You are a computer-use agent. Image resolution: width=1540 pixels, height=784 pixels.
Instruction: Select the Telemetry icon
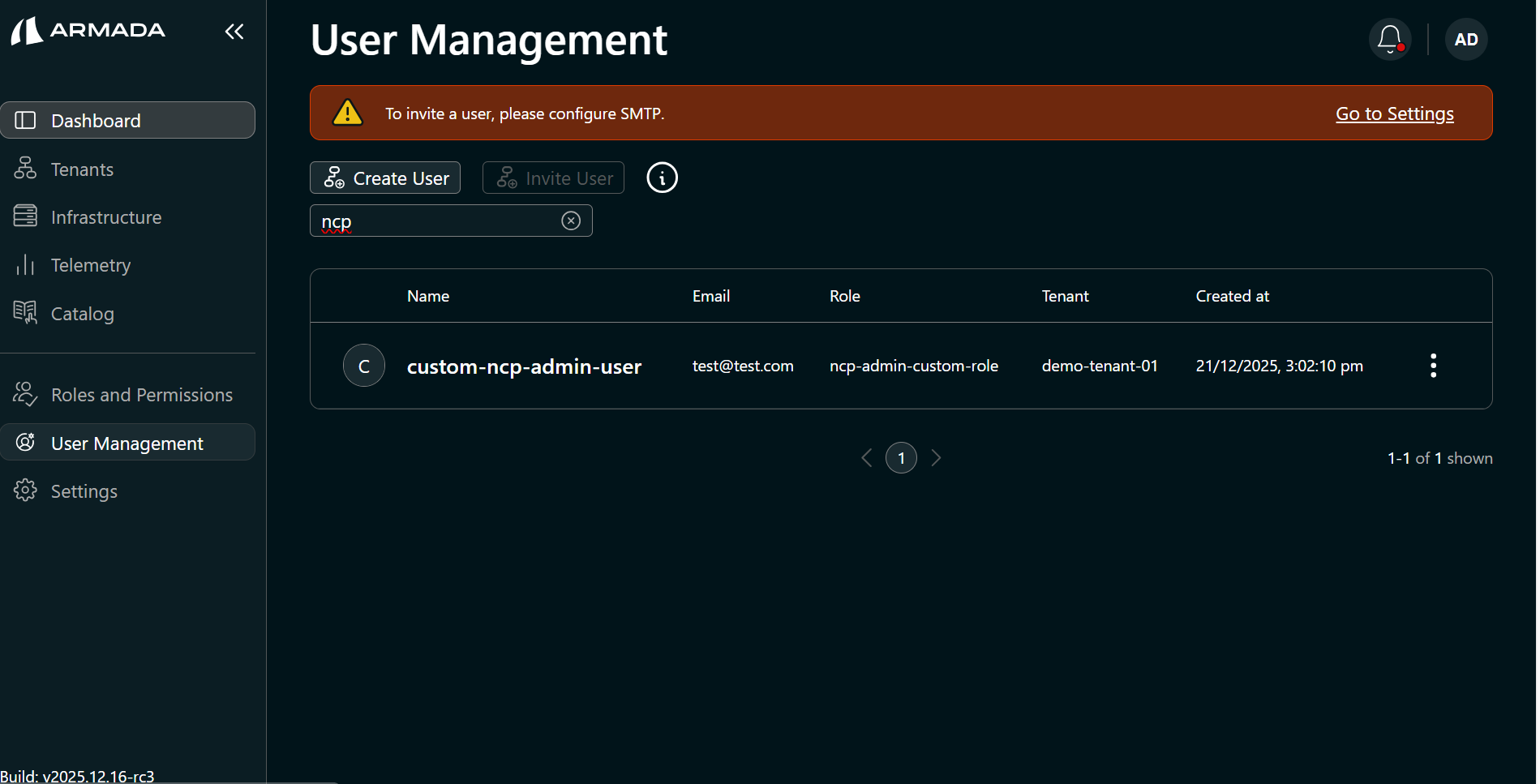click(x=25, y=264)
